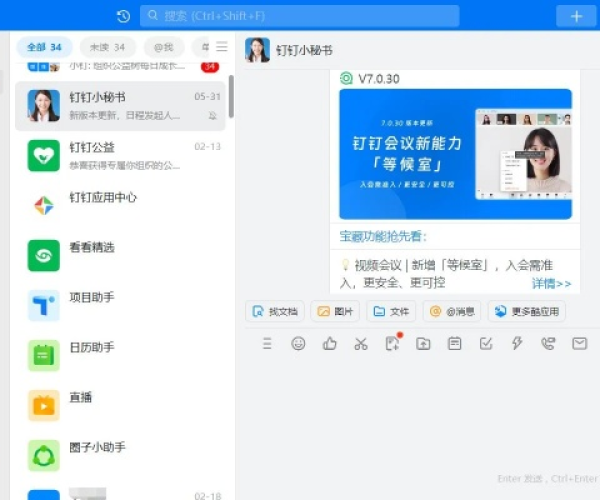600x500 pixels.
Task: Click the 图片 button
Action: pos(335,311)
